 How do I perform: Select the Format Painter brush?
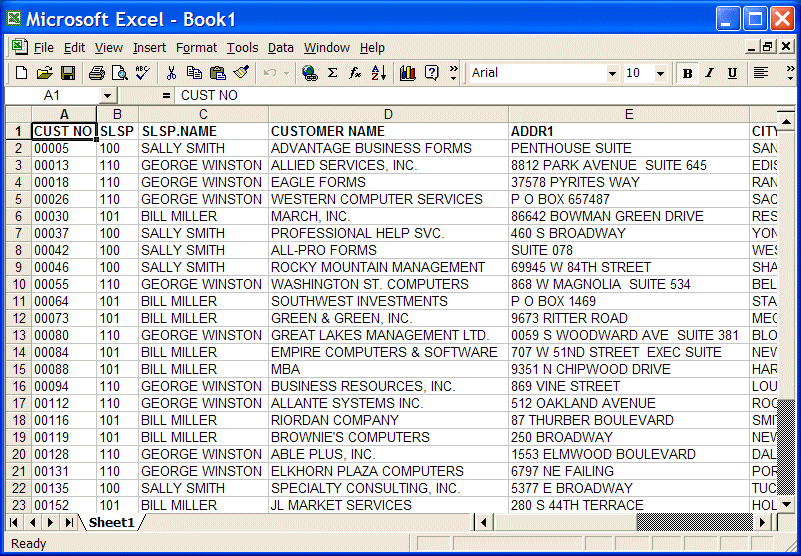pyautogui.click(x=241, y=73)
